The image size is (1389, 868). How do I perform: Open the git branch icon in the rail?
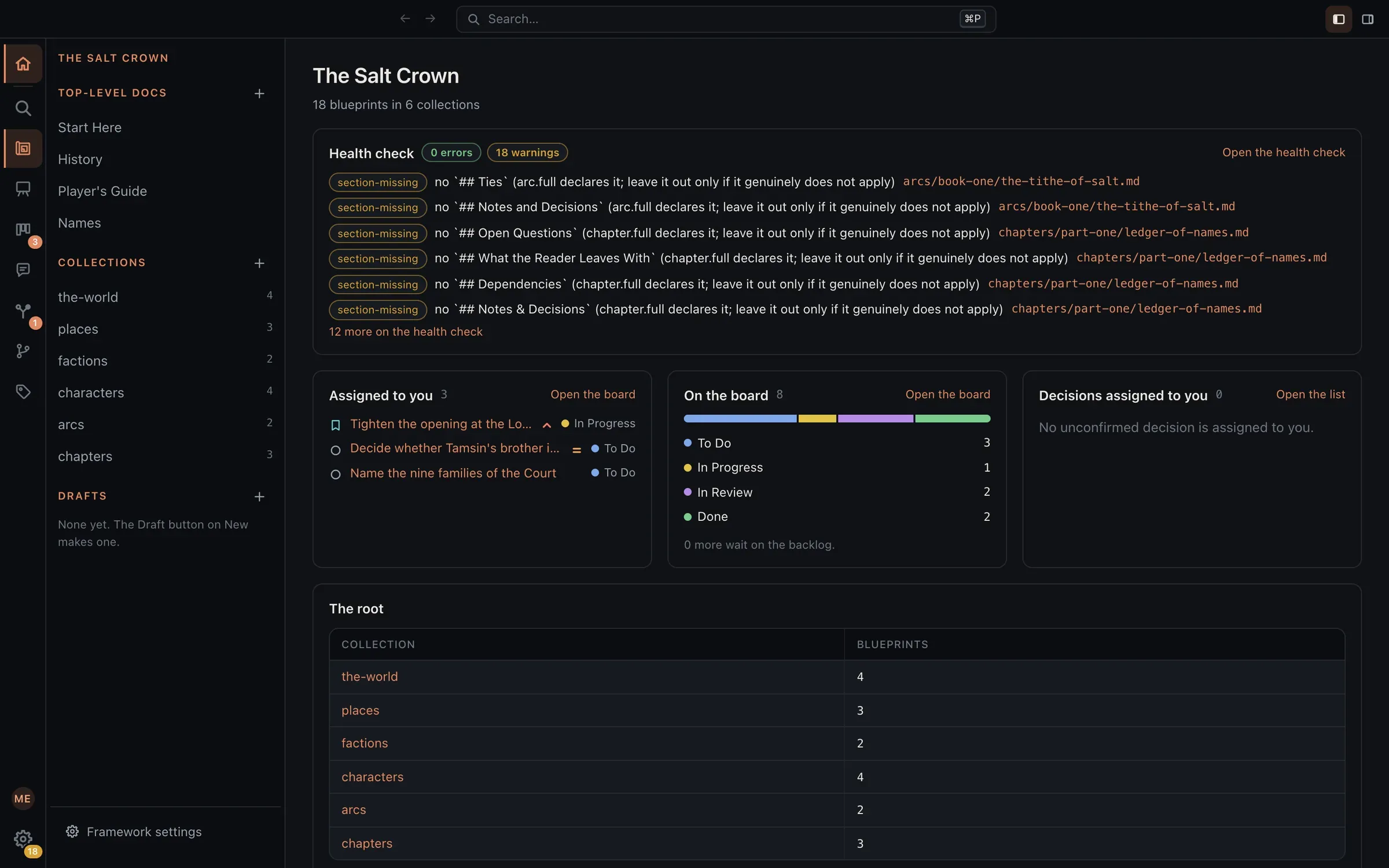(23, 351)
